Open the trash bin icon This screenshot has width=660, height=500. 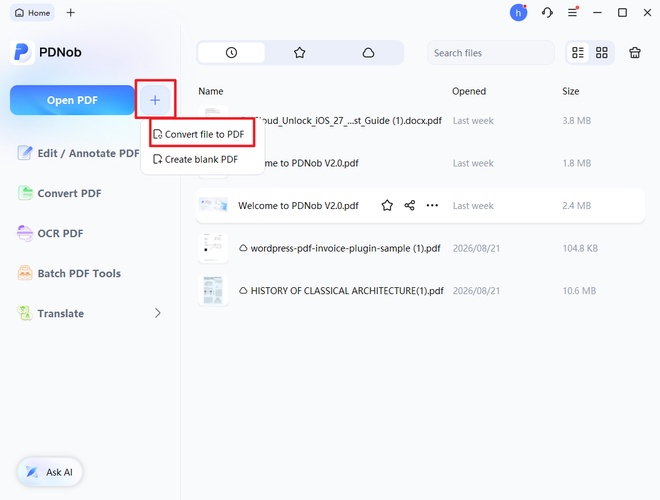pos(635,53)
